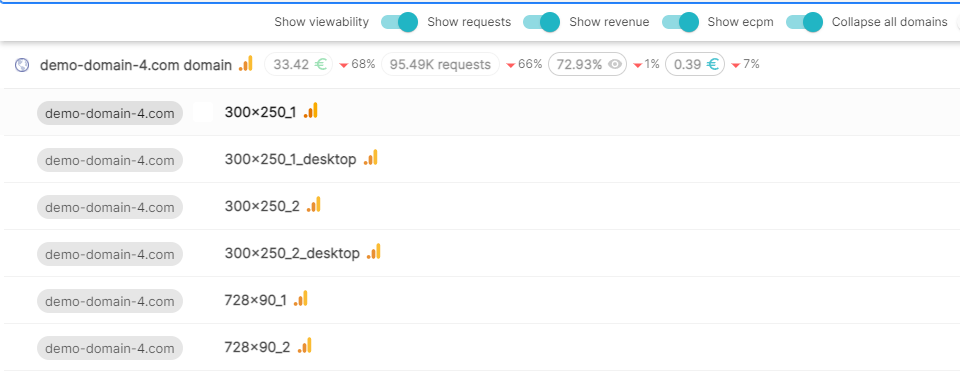Disable the Show requests switch
The image size is (960, 379).
click(541, 22)
